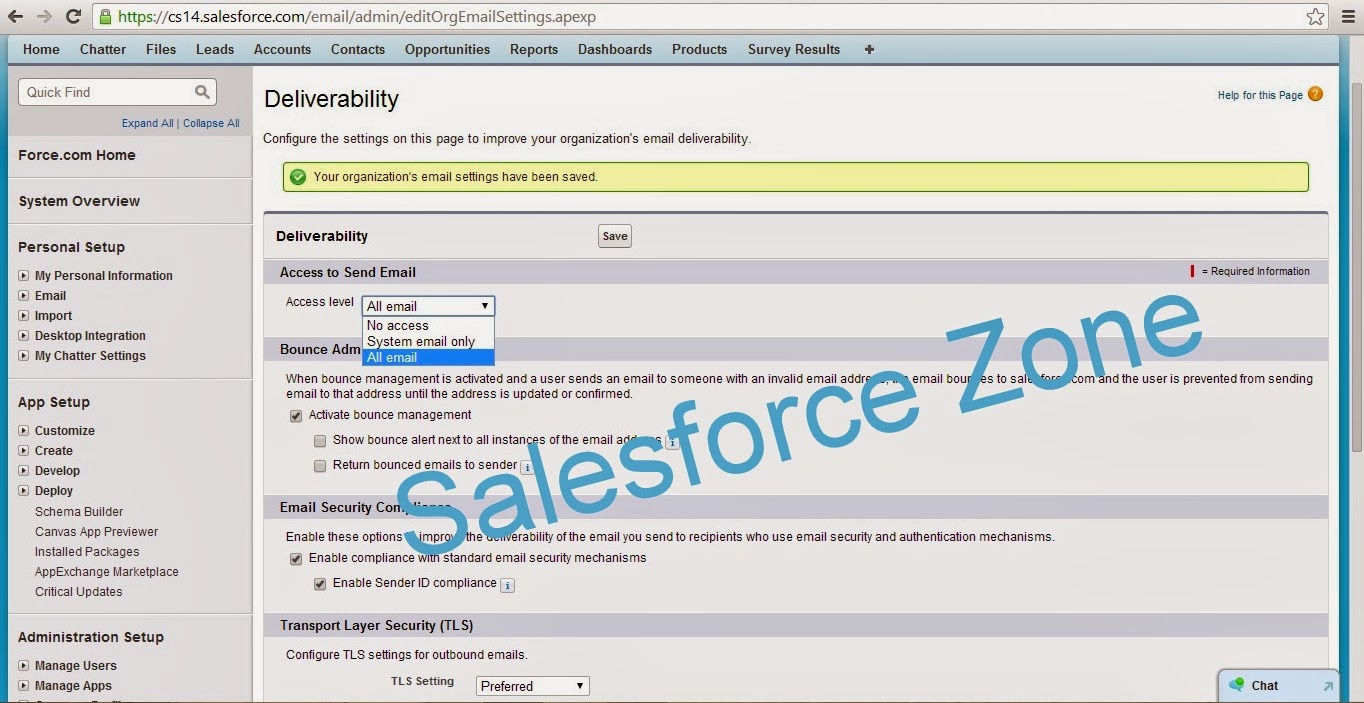Image resolution: width=1364 pixels, height=703 pixels.
Task: Open the Home tab
Action: [x=41, y=49]
